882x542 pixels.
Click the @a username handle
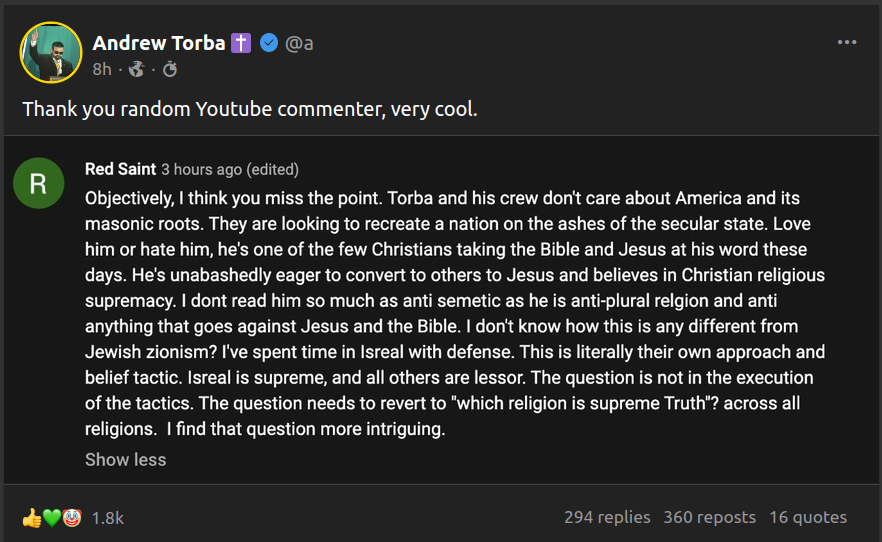[300, 43]
